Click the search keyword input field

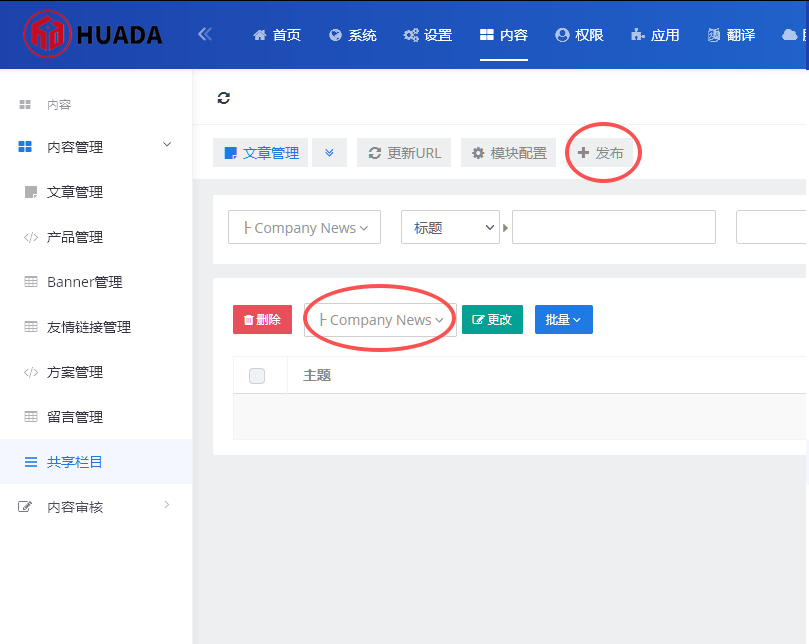click(x=614, y=227)
